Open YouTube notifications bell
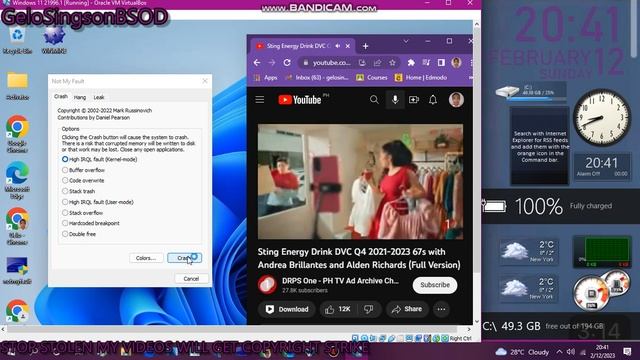 (x=433, y=100)
